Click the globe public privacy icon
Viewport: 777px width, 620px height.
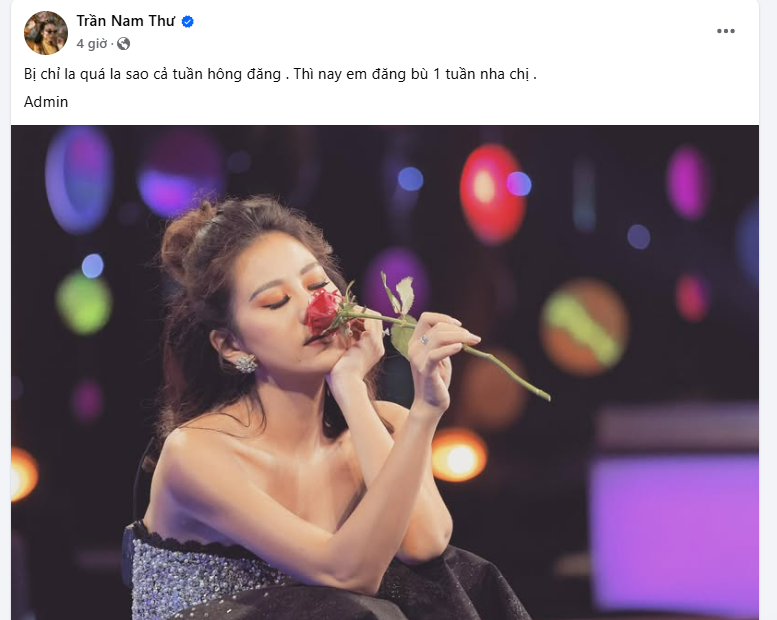click(x=123, y=44)
